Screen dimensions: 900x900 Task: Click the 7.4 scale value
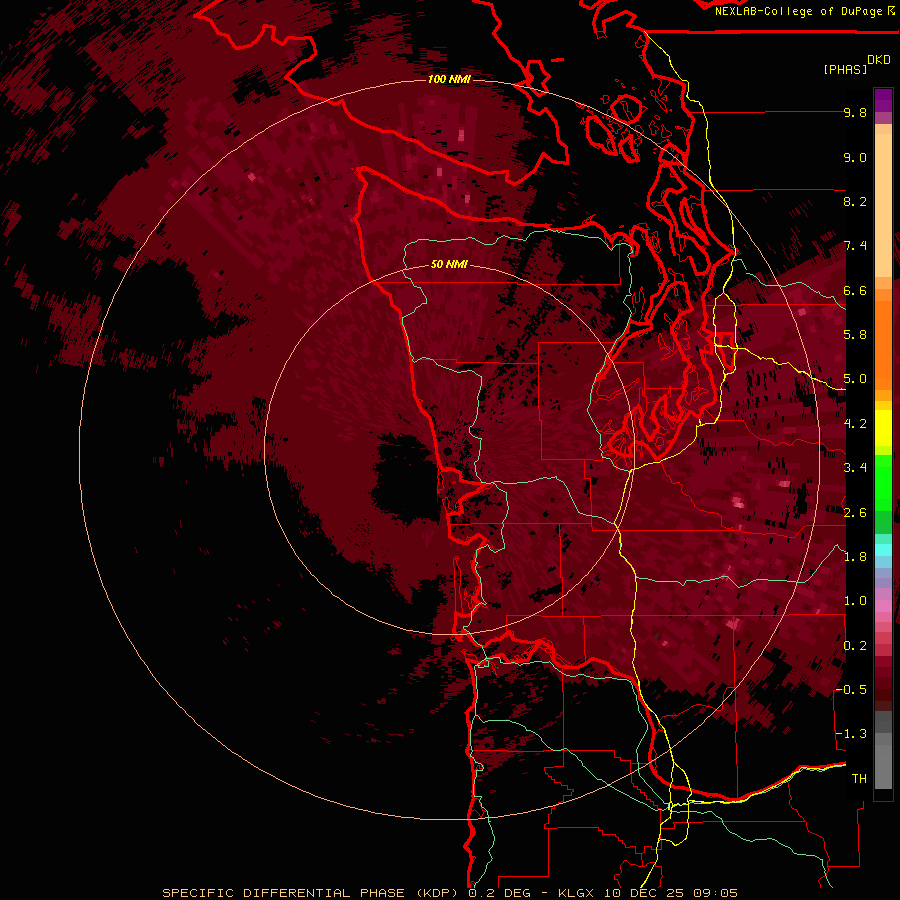pyautogui.click(x=855, y=246)
